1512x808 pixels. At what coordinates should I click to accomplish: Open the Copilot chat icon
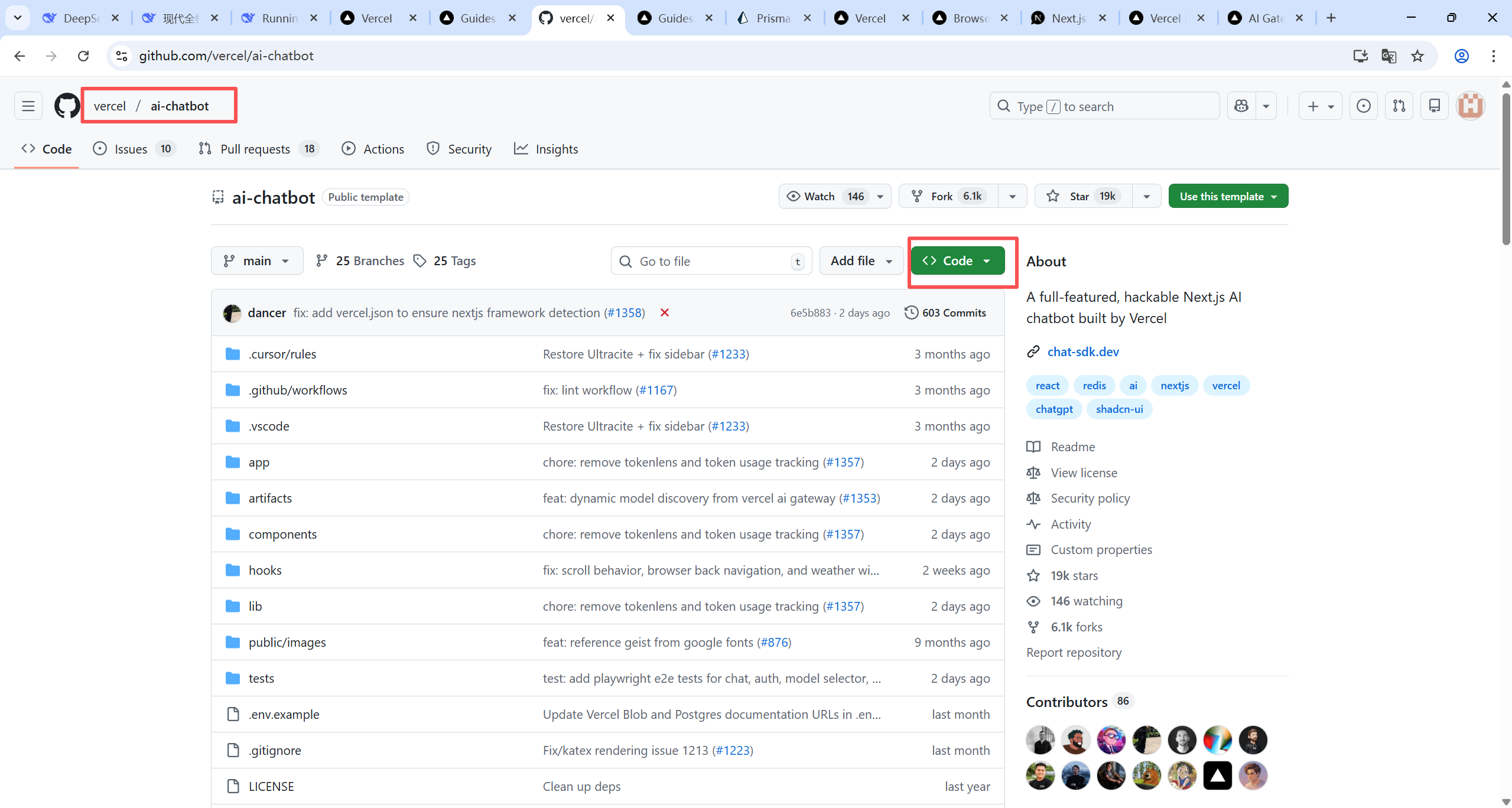1241,106
